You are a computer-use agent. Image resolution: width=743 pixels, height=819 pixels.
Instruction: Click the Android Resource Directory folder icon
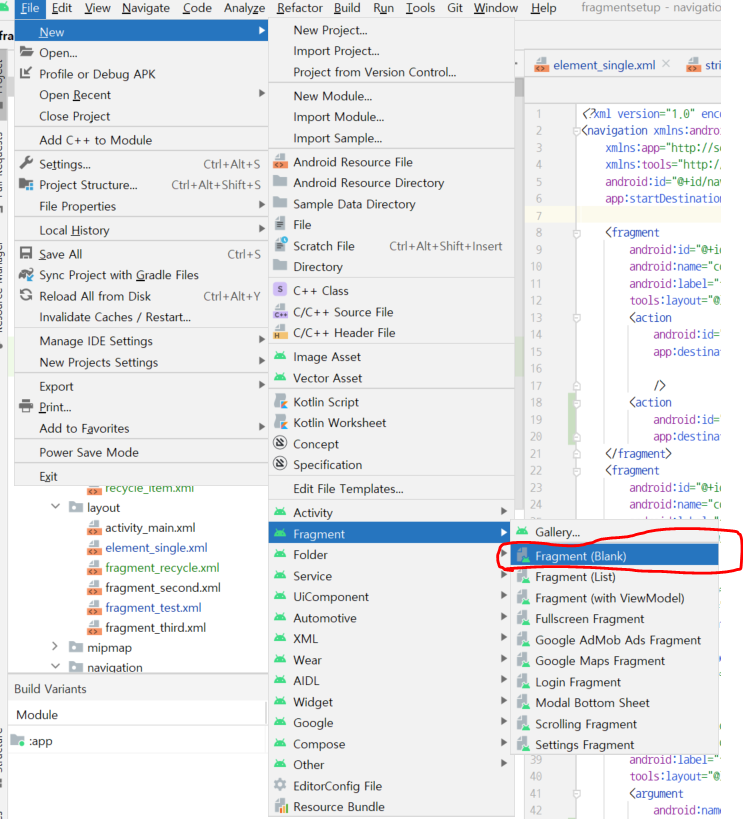pyautogui.click(x=281, y=182)
